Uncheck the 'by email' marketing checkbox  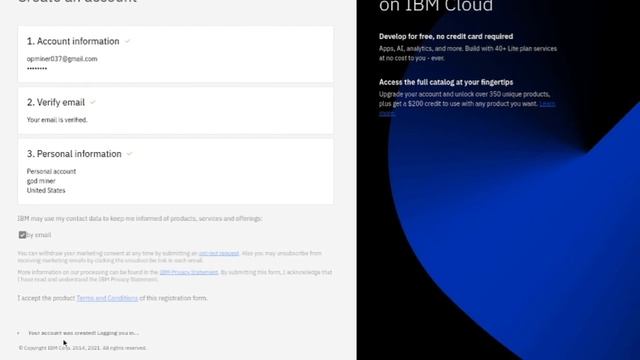point(22,235)
